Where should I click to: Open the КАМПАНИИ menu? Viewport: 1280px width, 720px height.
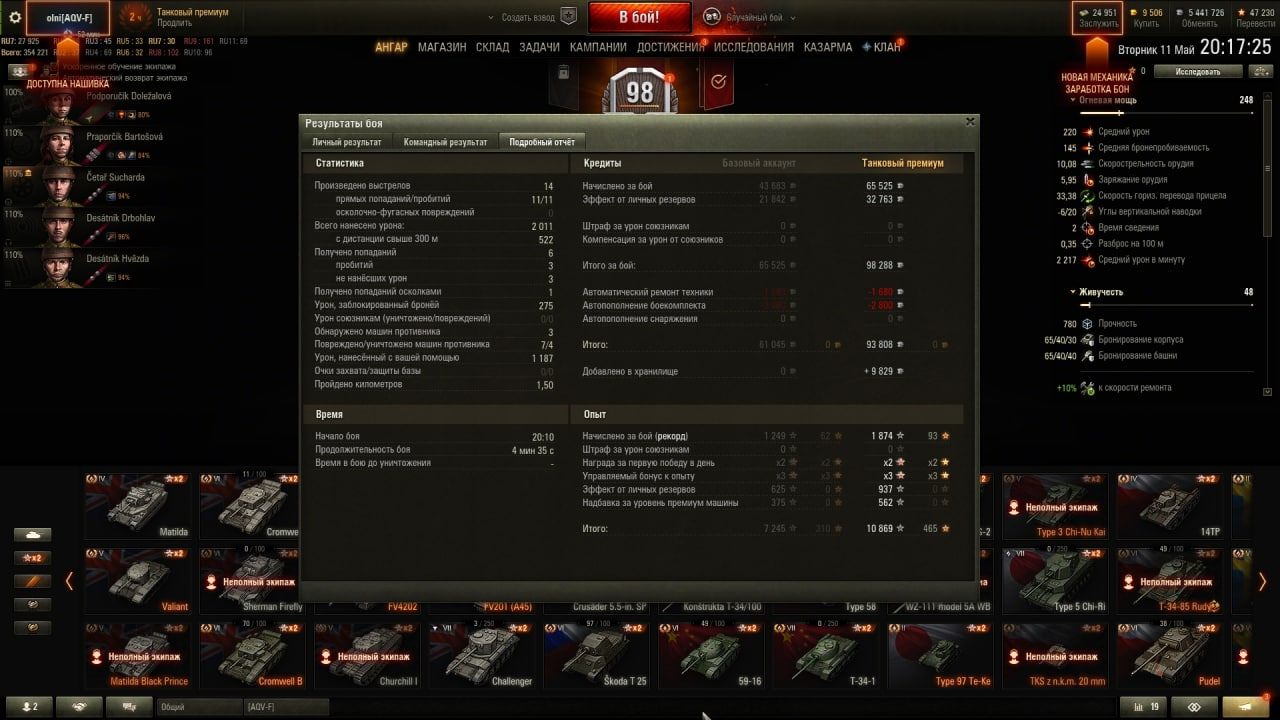598,47
